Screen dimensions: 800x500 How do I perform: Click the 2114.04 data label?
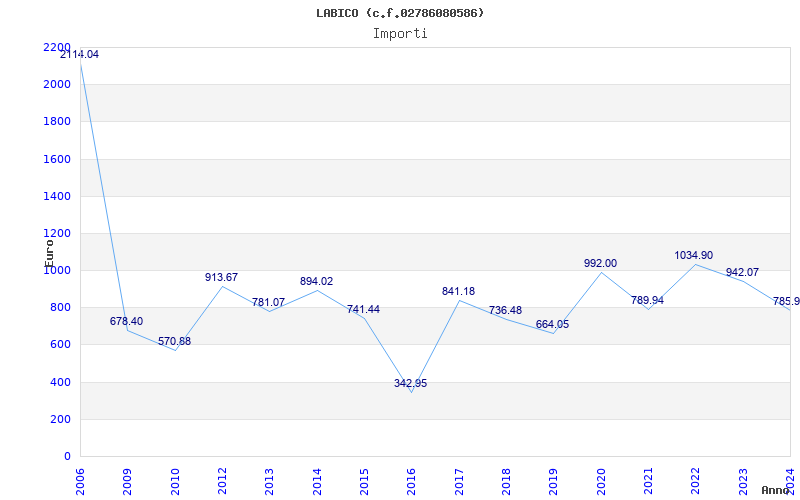(x=80, y=55)
